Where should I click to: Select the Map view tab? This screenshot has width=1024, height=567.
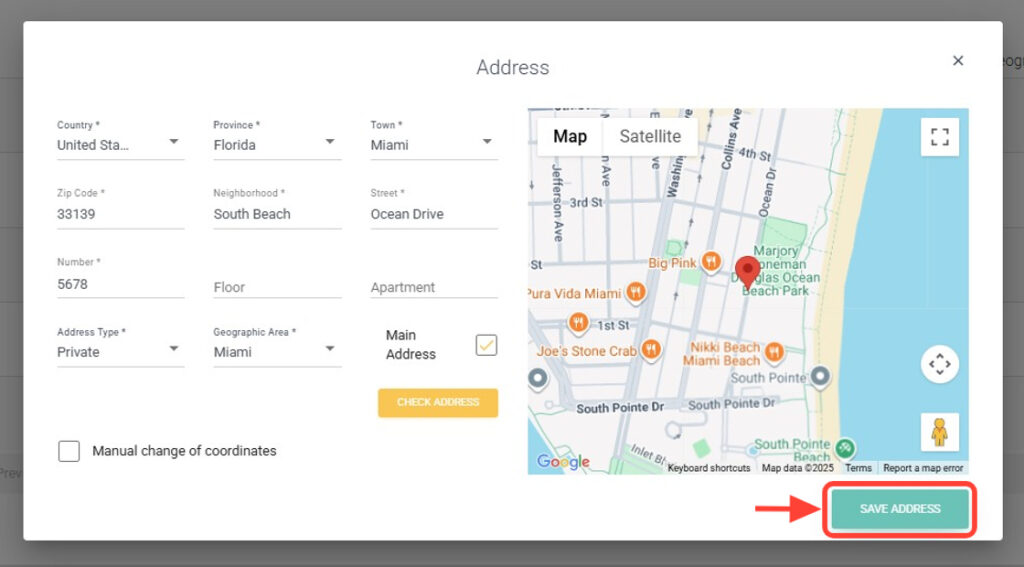pyautogui.click(x=570, y=137)
